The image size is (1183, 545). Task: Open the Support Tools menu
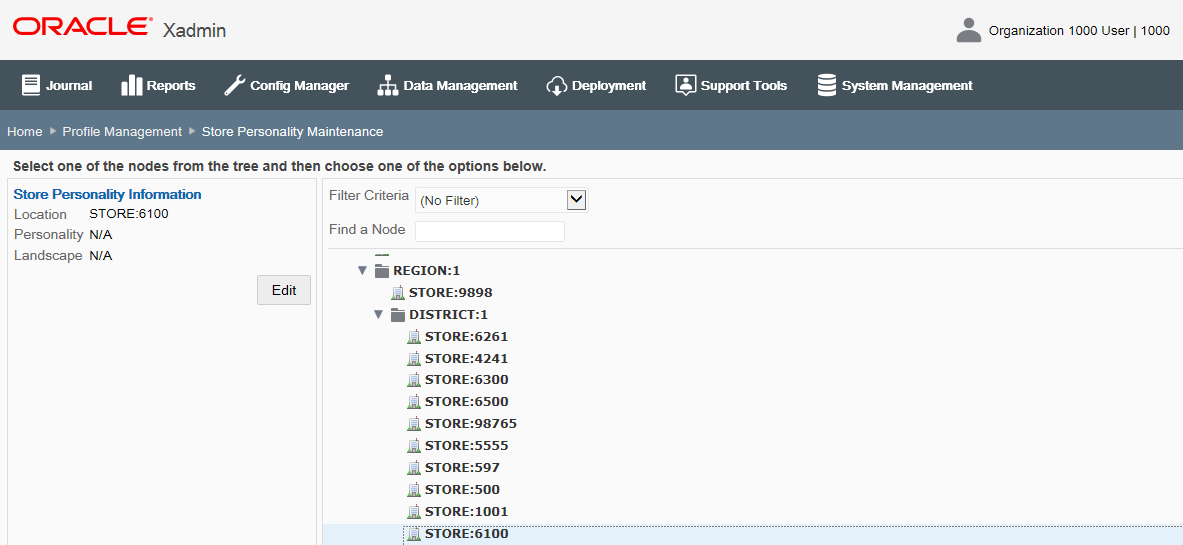pos(731,85)
